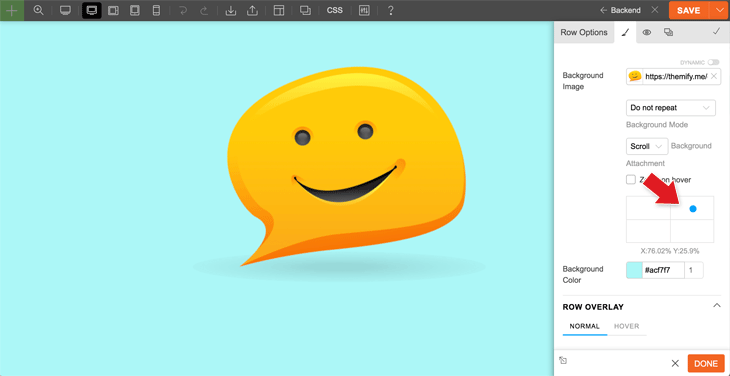
Task: Click the import download icon
Action: (x=231, y=10)
